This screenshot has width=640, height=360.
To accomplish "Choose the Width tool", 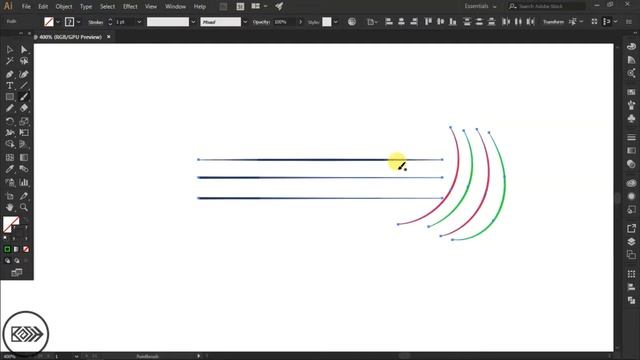I will point(10,133).
